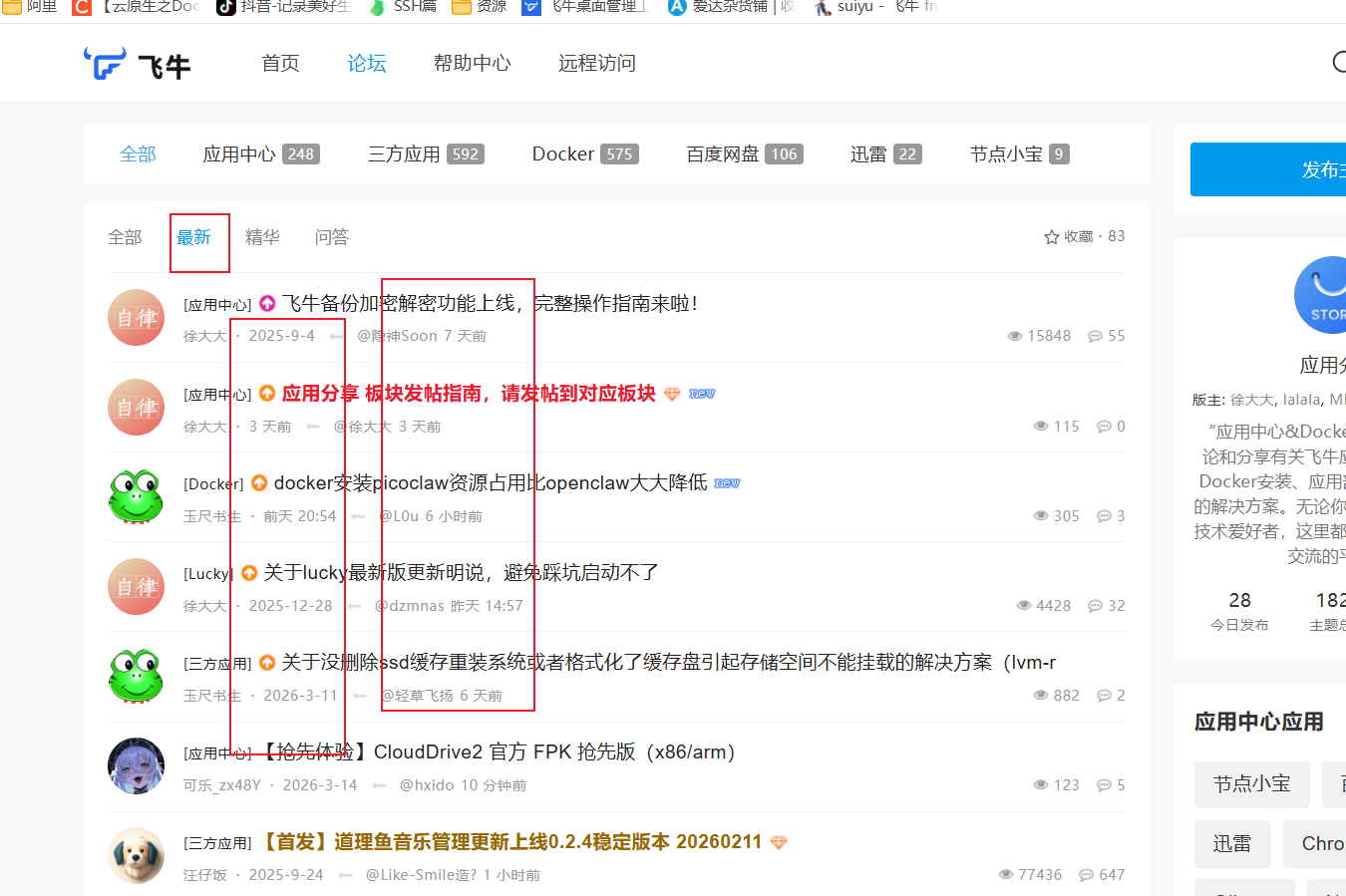Click 节点小宝 tag under 应用中心应用

(x=1252, y=784)
